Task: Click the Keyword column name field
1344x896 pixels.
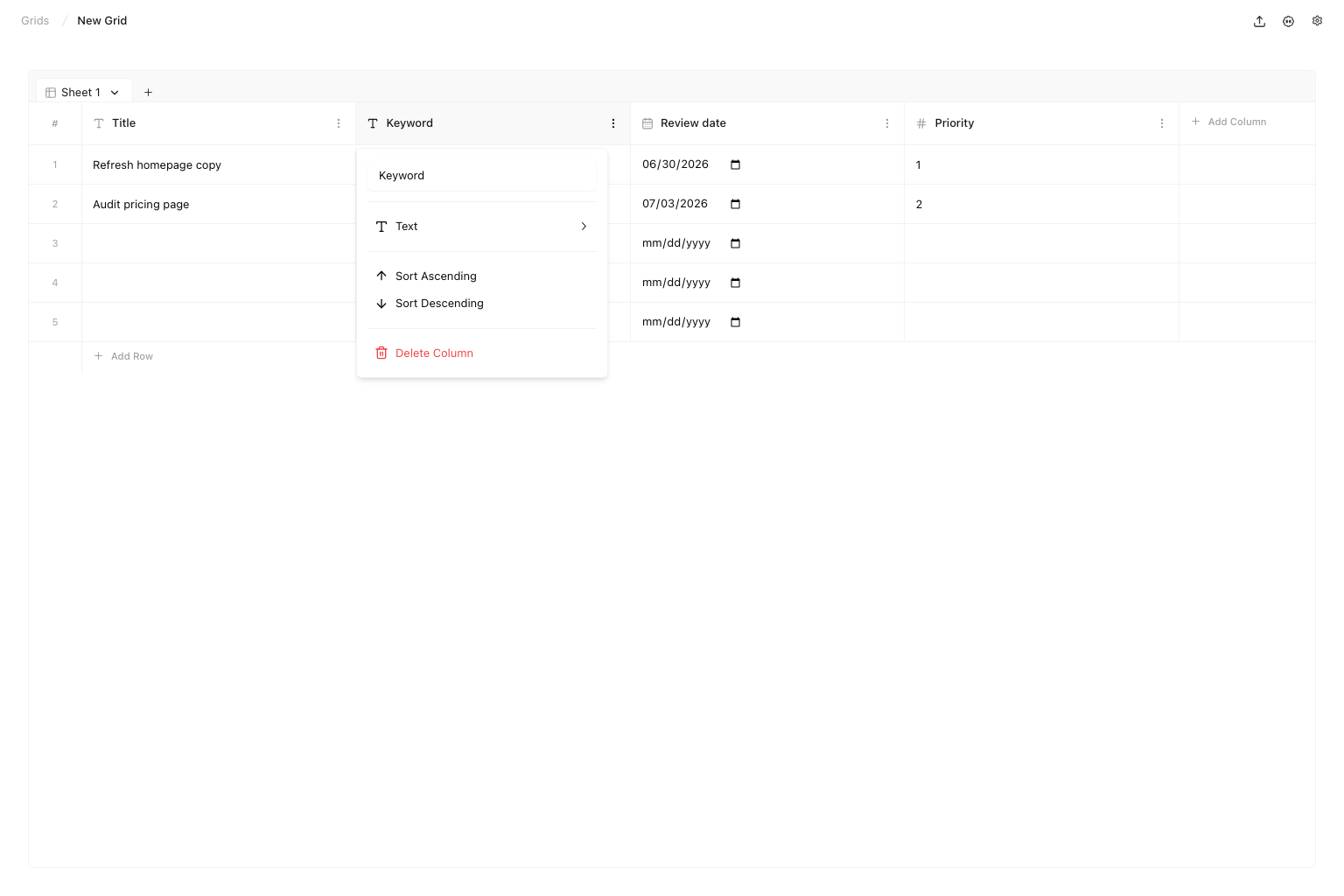Action: pos(482,175)
